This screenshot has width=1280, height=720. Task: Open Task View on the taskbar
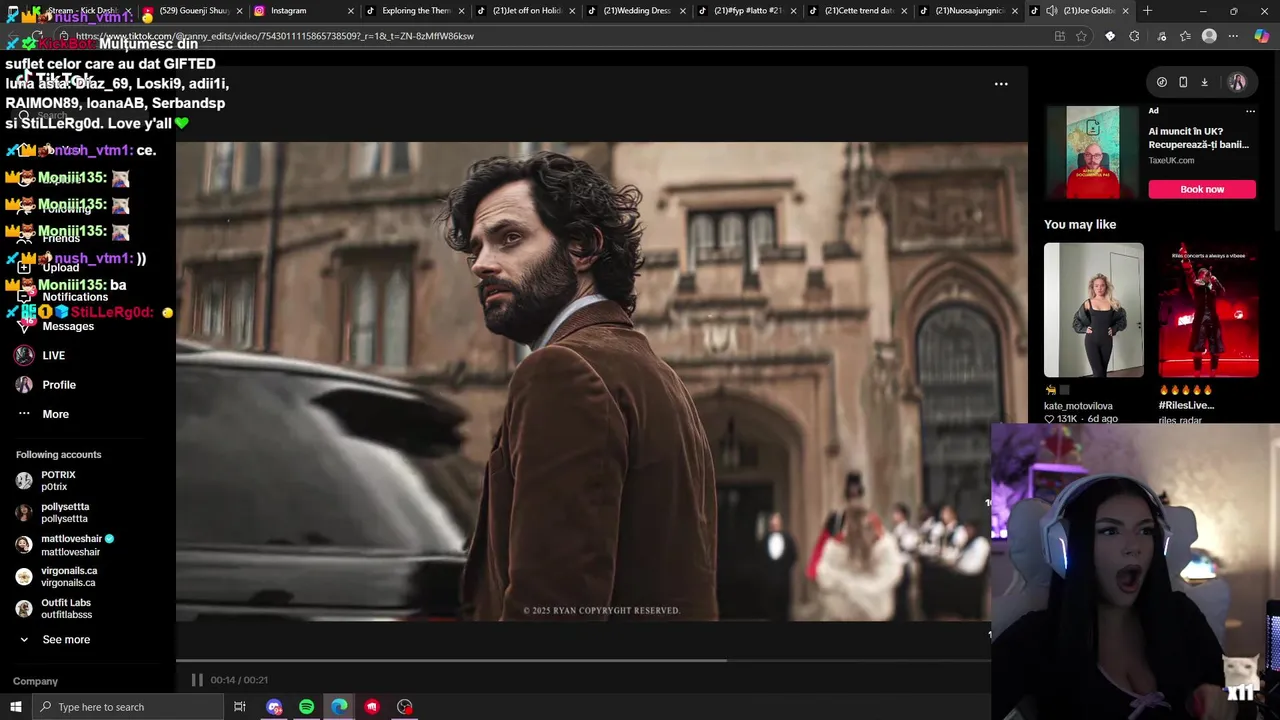click(x=240, y=707)
